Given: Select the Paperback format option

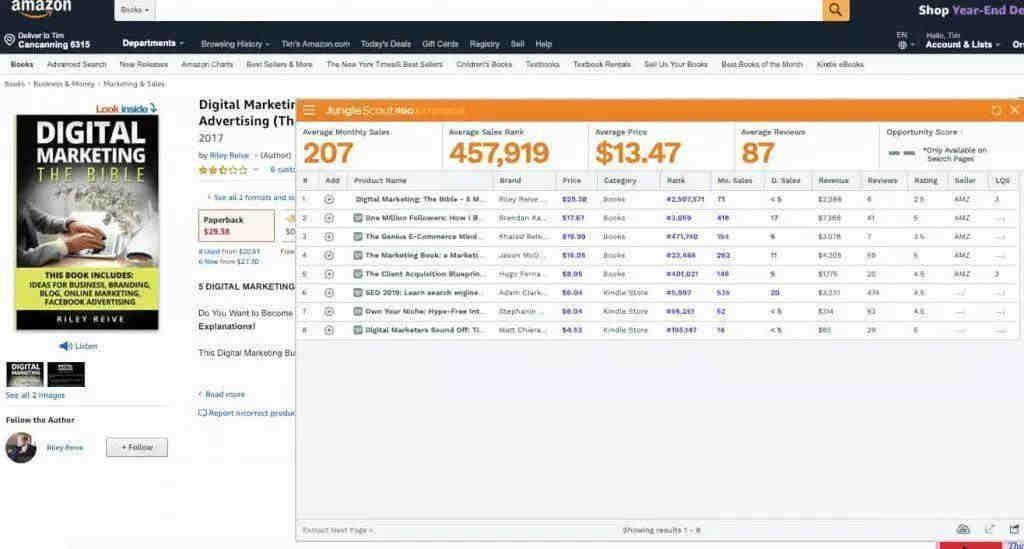Looking at the screenshot, I should coord(236,225).
